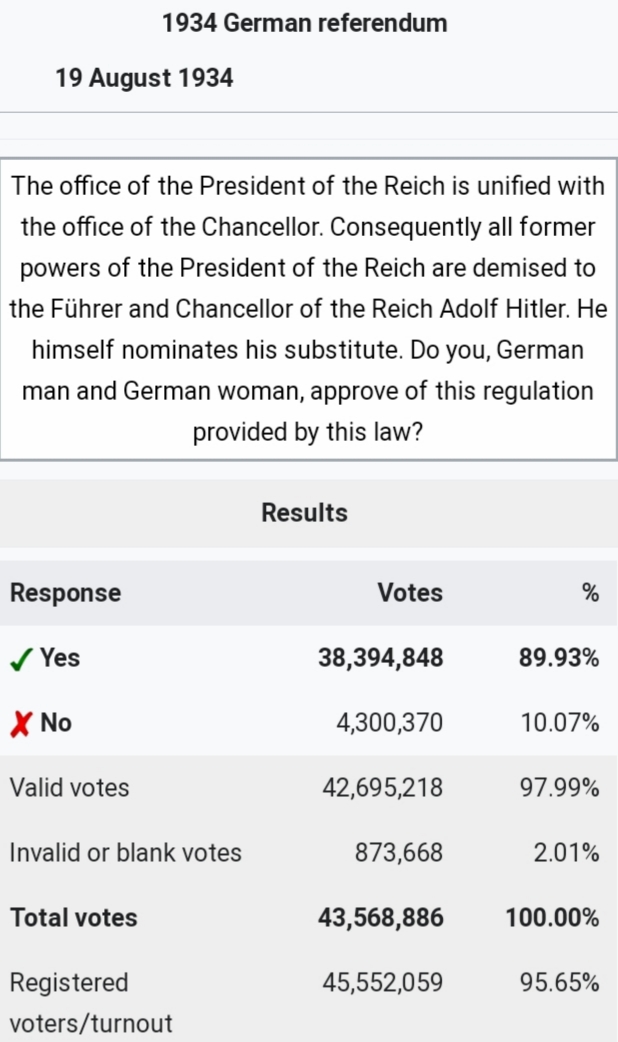
Task: Click the green check mark icon beside Yes
Action: click(20, 659)
